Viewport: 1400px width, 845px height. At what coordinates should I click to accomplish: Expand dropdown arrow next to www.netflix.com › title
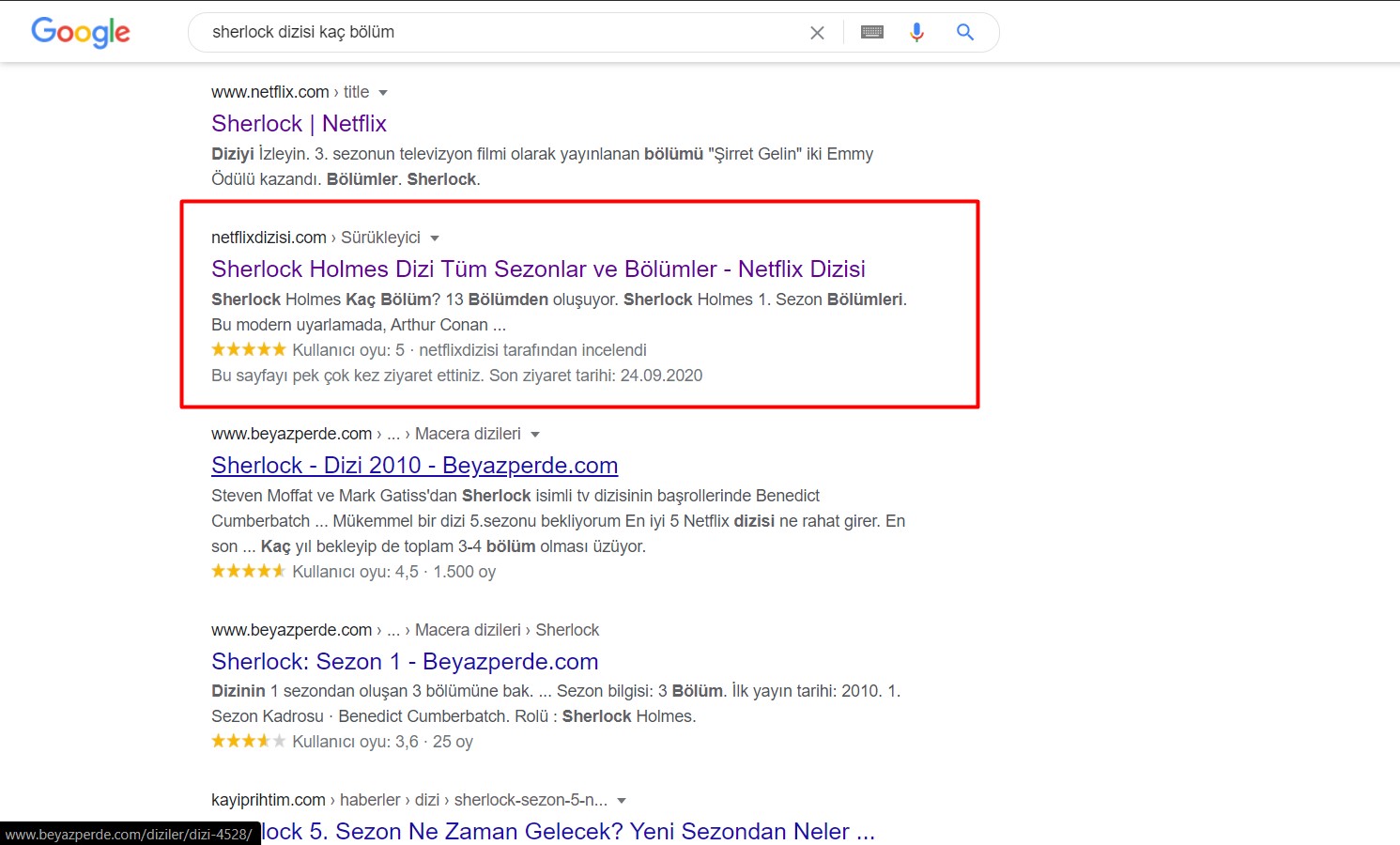pyautogui.click(x=383, y=93)
